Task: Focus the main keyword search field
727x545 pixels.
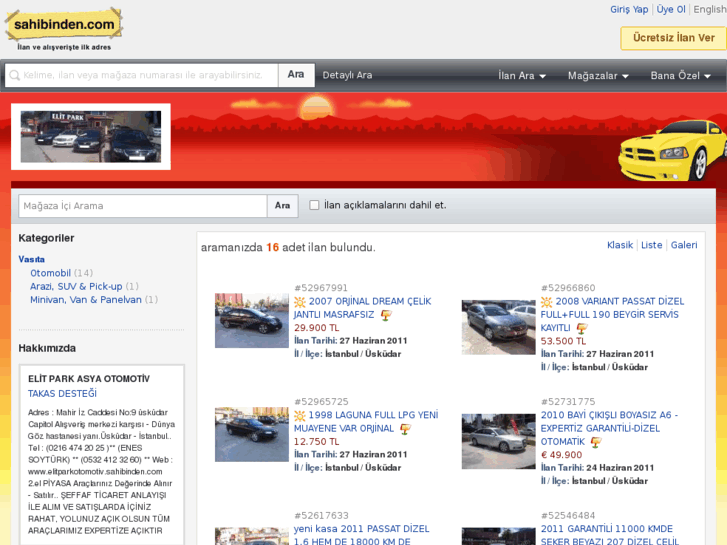Action: click(141, 75)
